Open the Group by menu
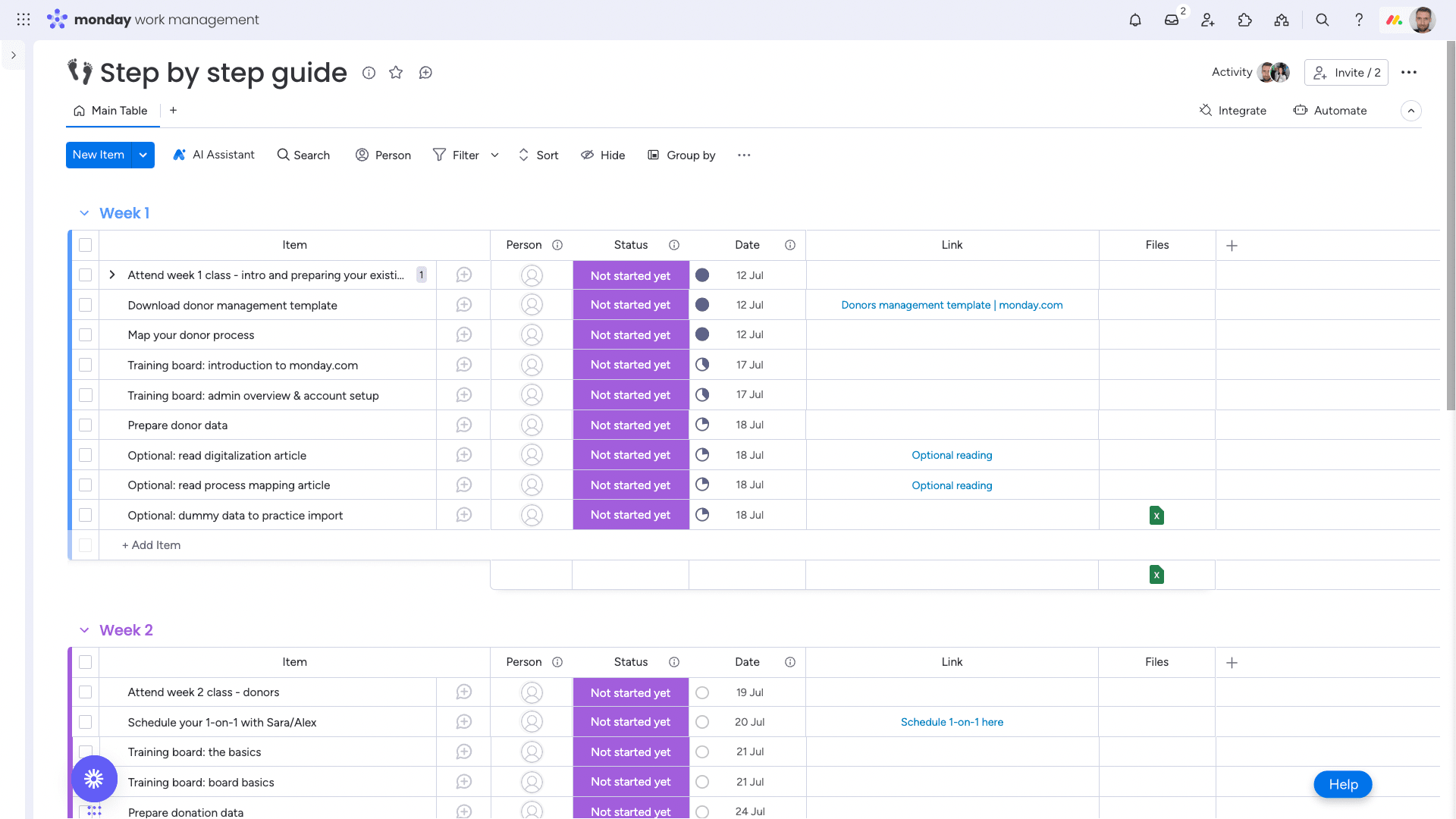This screenshot has width=1456, height=819. [682, 155]
